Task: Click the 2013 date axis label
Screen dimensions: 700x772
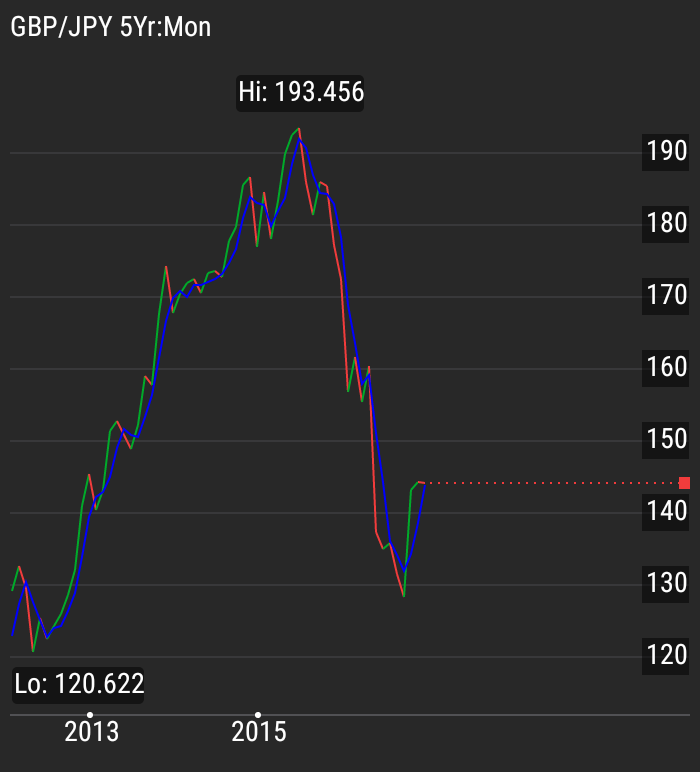Action: 92,732
